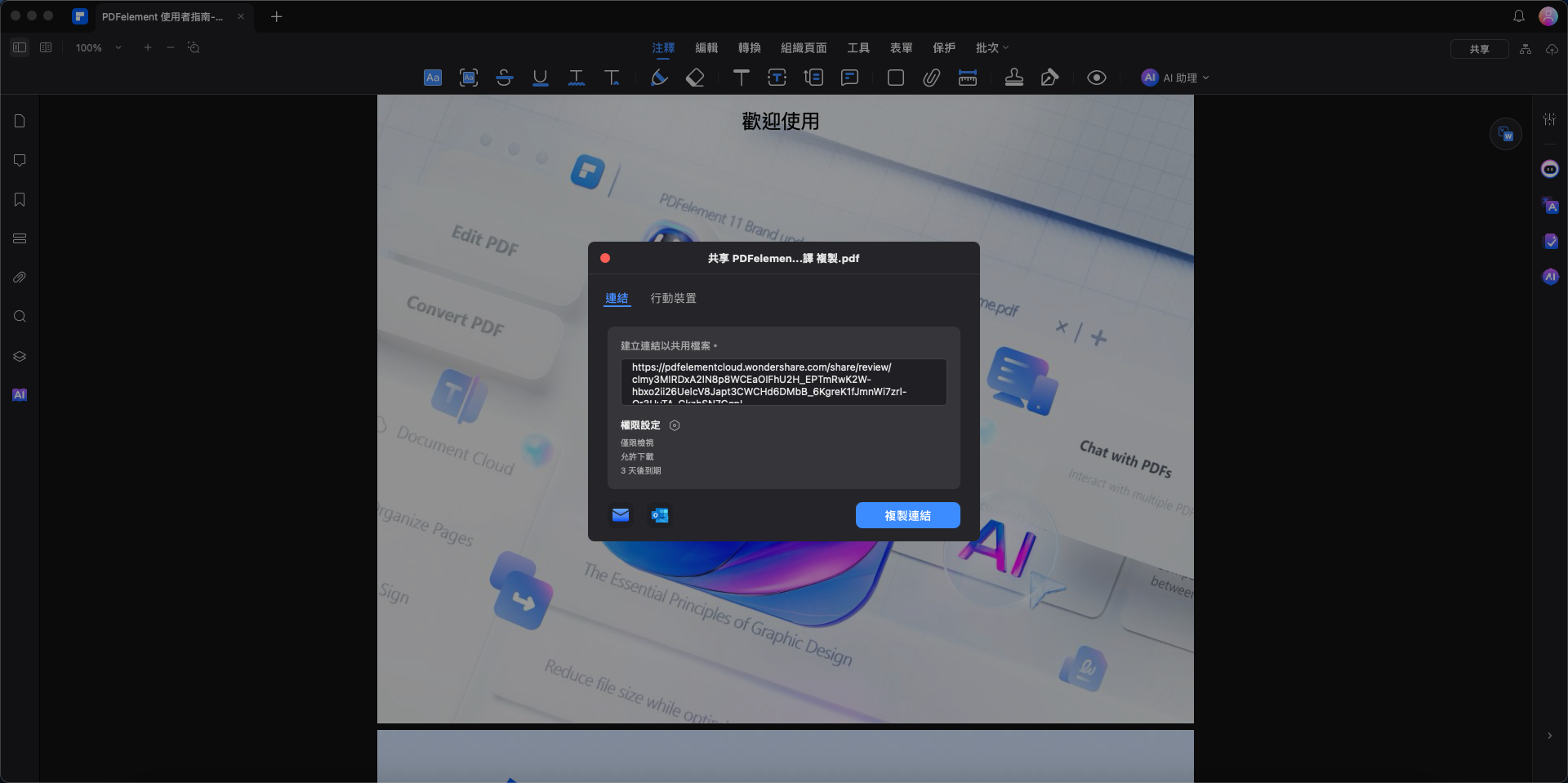The height and width of the screenshot is (783, 1568).
Task: Toggle annotation visibility eye icon
Action: pos(1096,78)
